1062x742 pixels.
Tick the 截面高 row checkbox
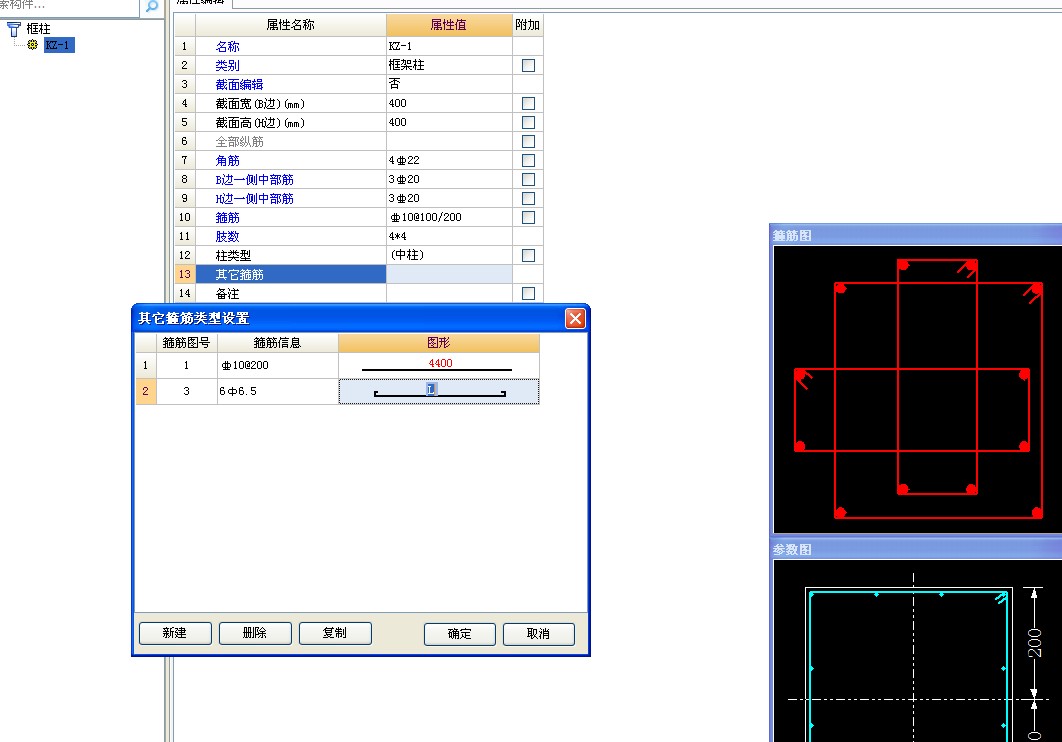tap(528, 122)
